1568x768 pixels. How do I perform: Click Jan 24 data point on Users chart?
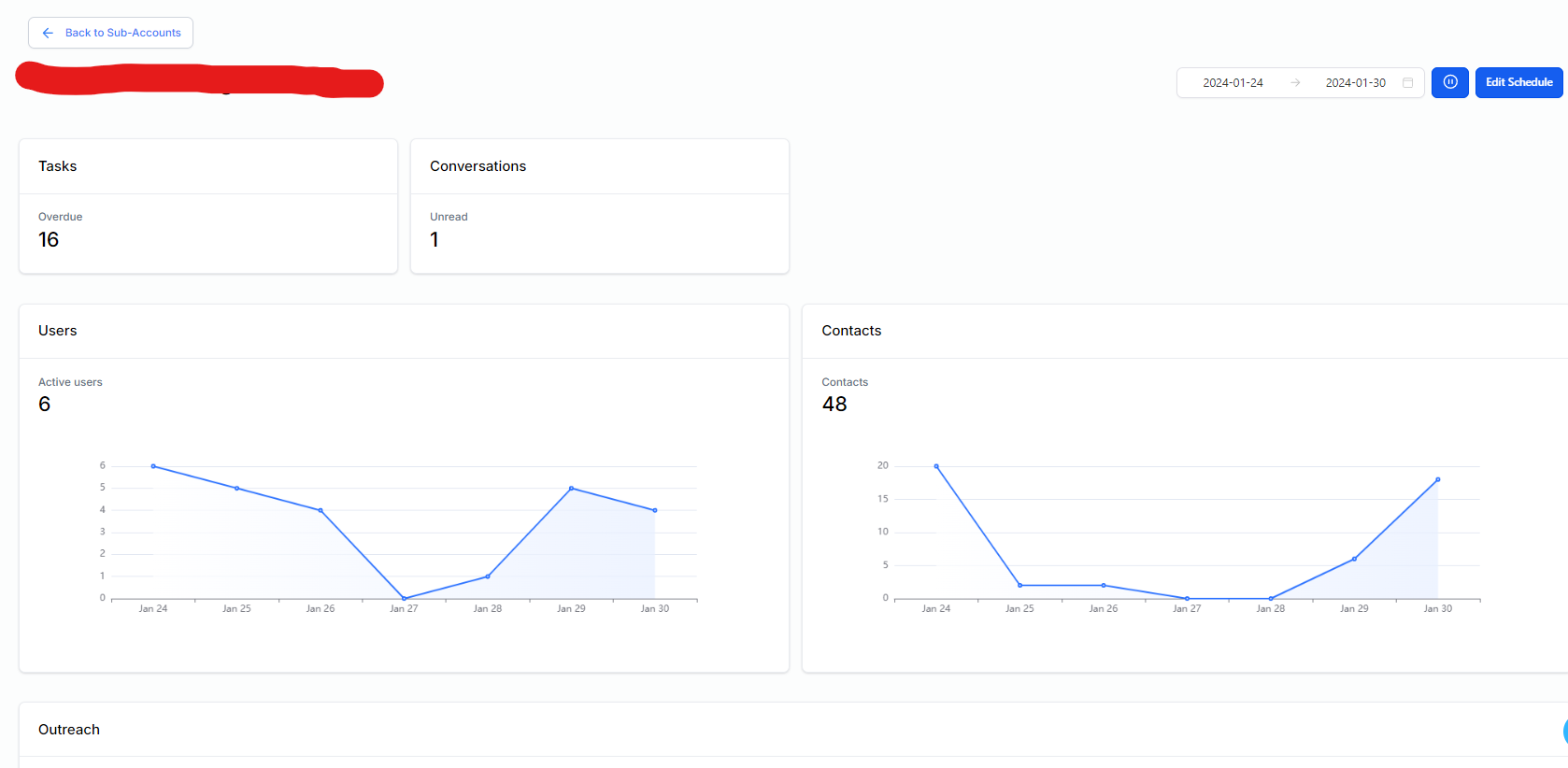tap(153, 466)
